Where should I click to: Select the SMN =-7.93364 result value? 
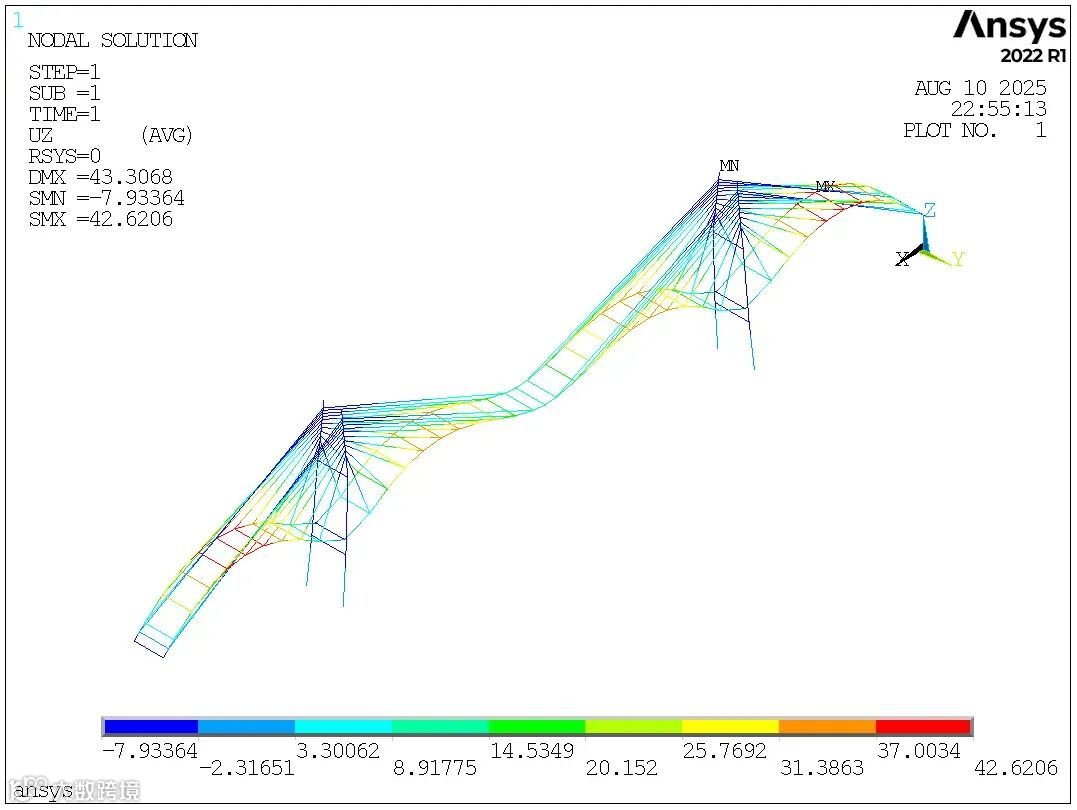tap(105, 198)
